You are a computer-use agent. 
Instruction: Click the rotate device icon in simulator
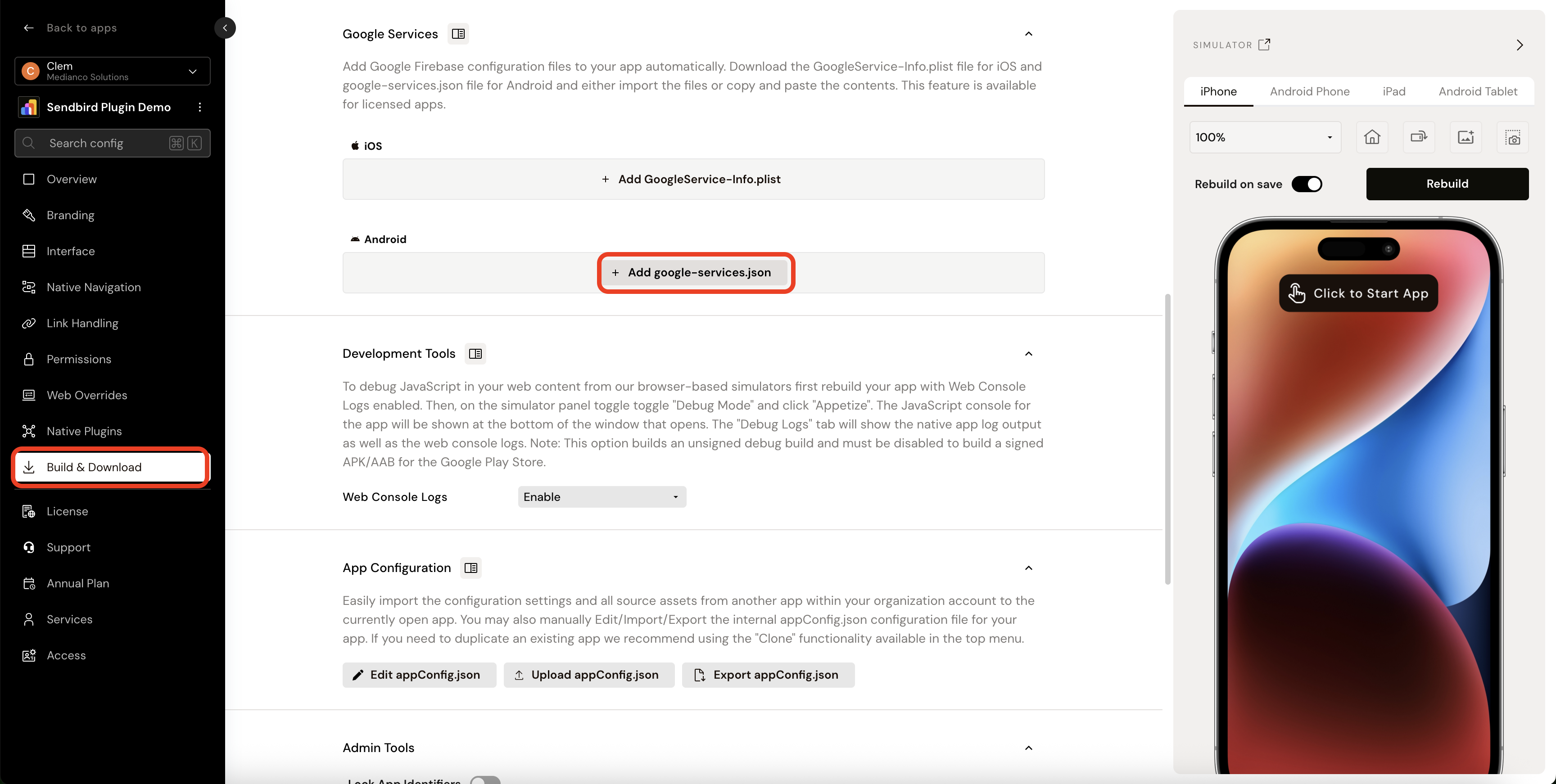tap(1418, 137)
